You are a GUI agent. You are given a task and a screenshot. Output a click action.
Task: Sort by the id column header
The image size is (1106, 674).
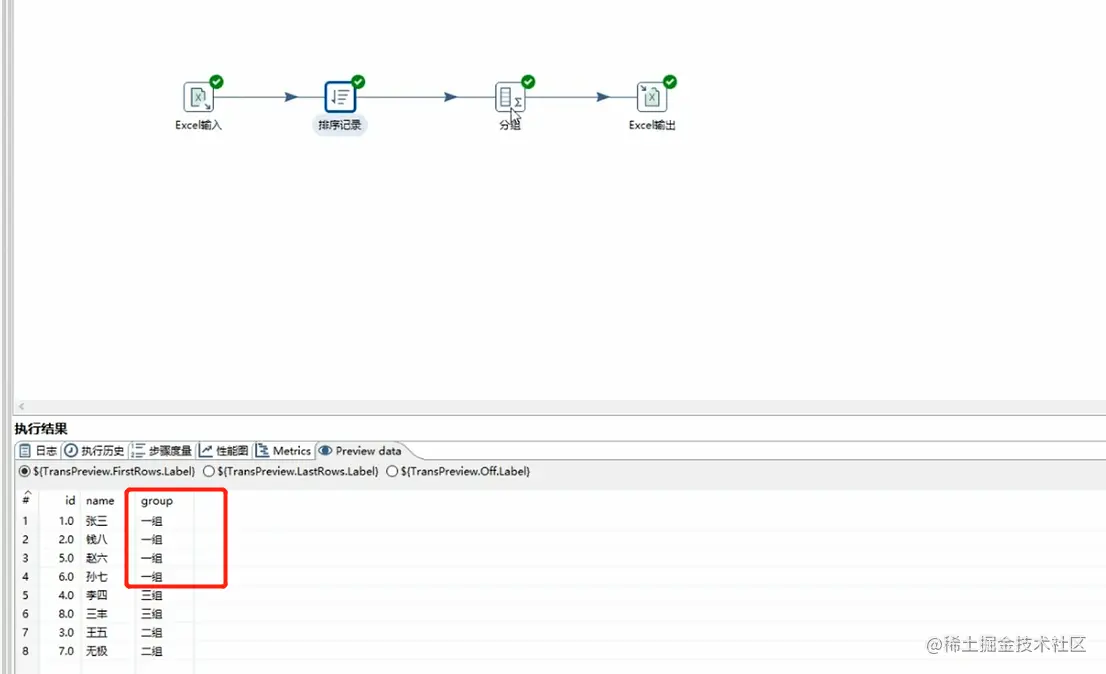[x=70, y=501]
